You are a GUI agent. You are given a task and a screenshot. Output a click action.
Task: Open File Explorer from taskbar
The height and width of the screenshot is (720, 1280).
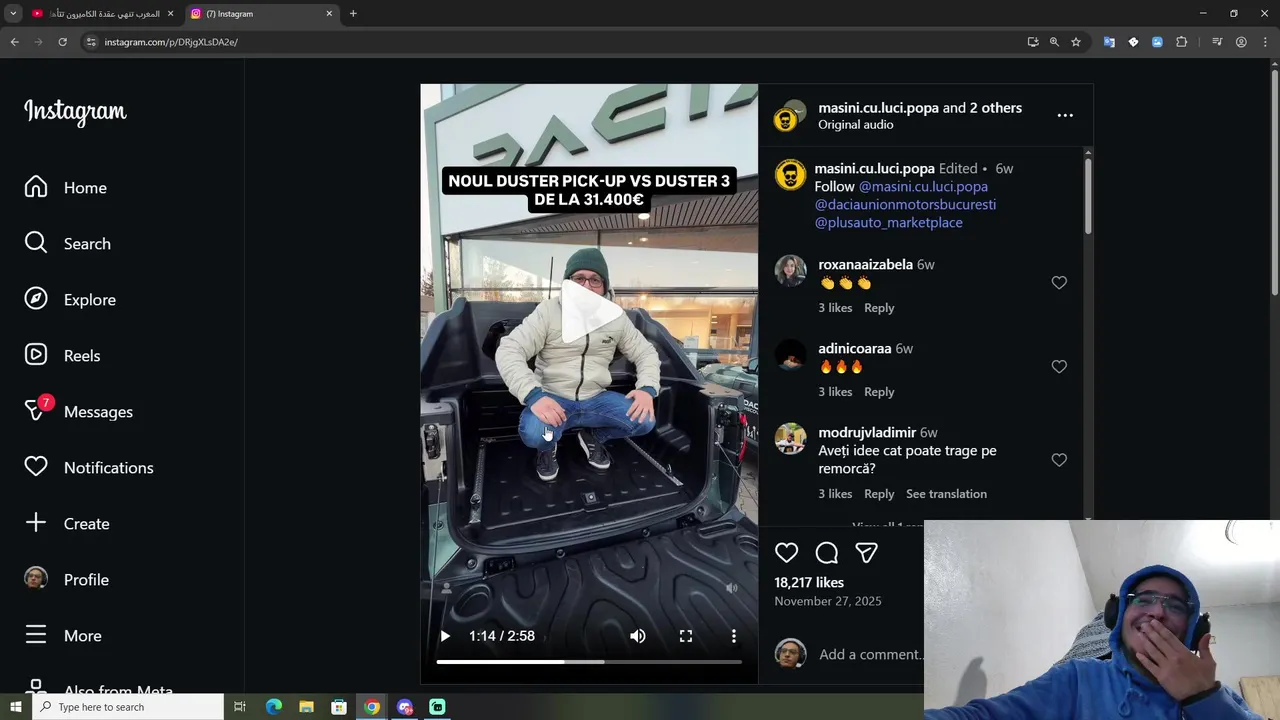point(306,707)
